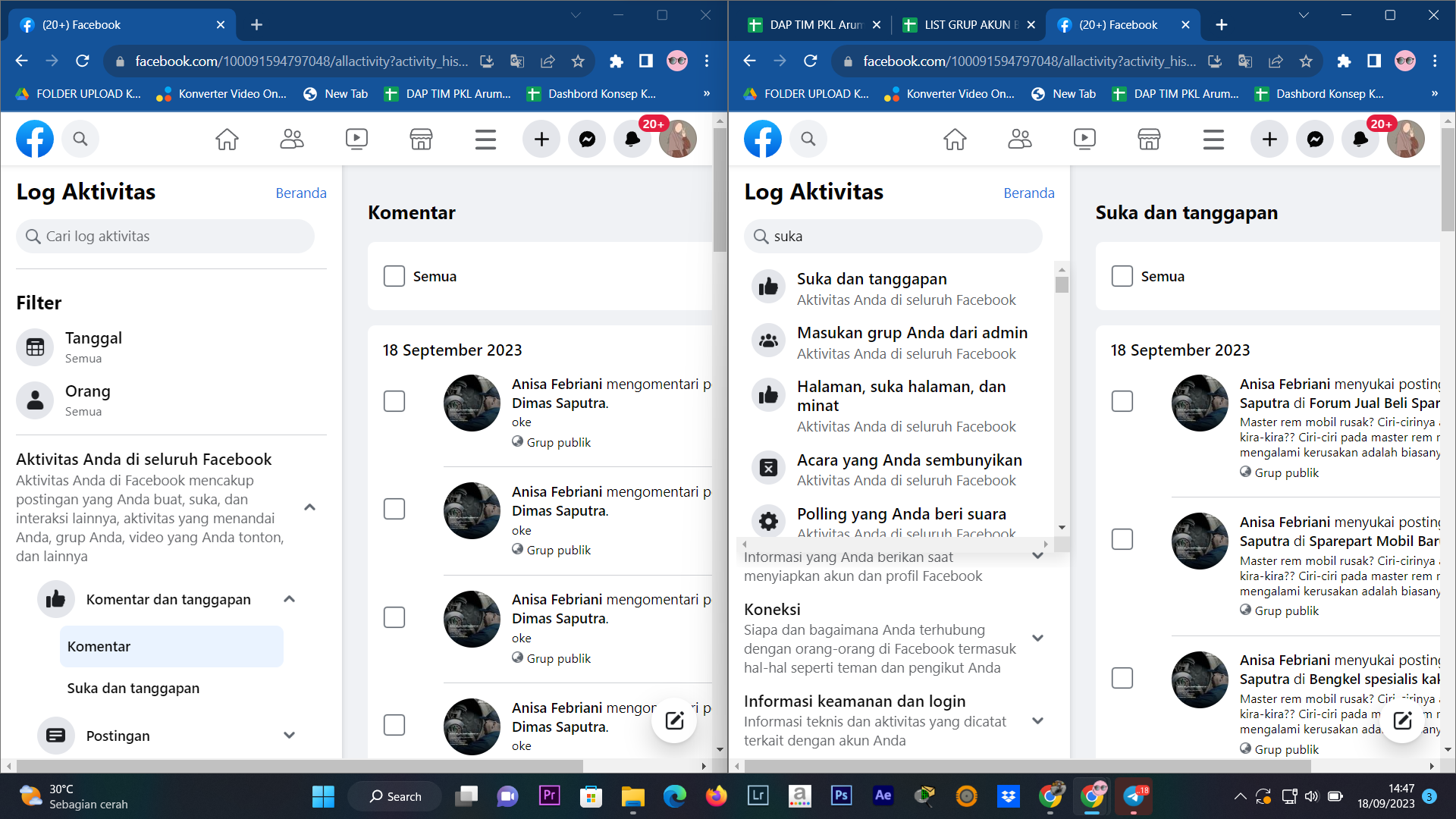Click the Marketplace icon in right window
1456x819 pixels.
[1149, 140]
